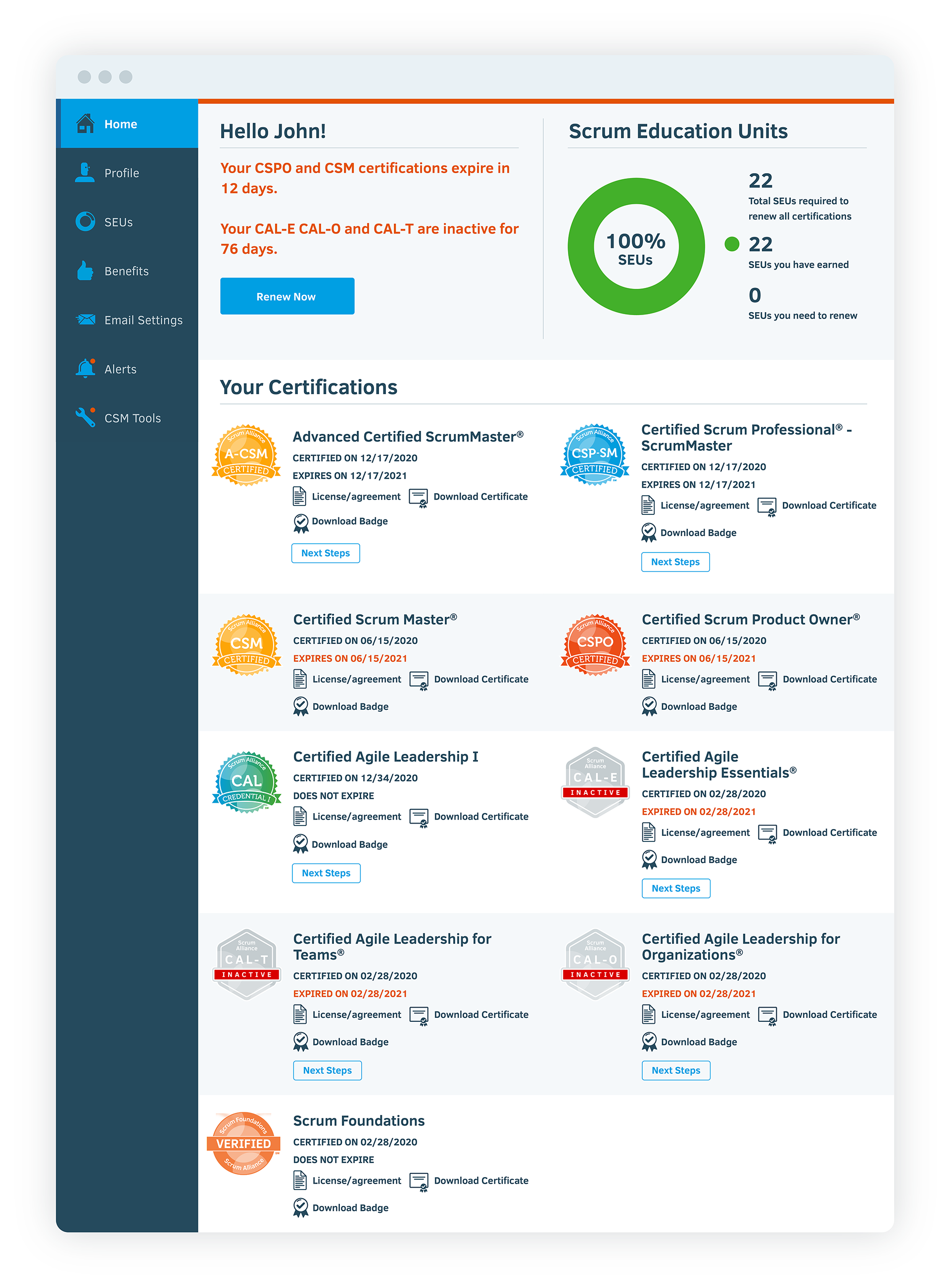
Task: Click the inactive CAL-E badge
Action: pyautogui.click(x=595, y=782)
